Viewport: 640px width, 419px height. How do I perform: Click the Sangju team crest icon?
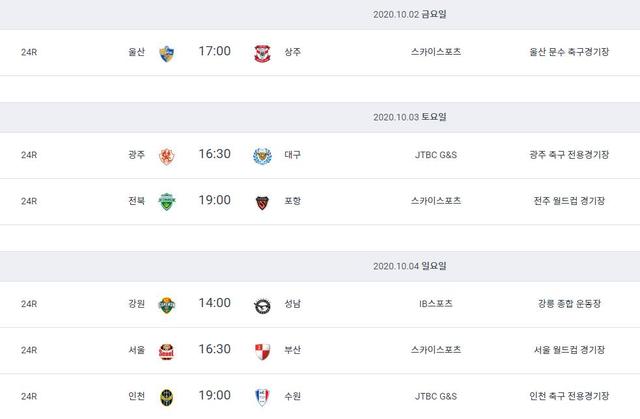coord(263,52)
